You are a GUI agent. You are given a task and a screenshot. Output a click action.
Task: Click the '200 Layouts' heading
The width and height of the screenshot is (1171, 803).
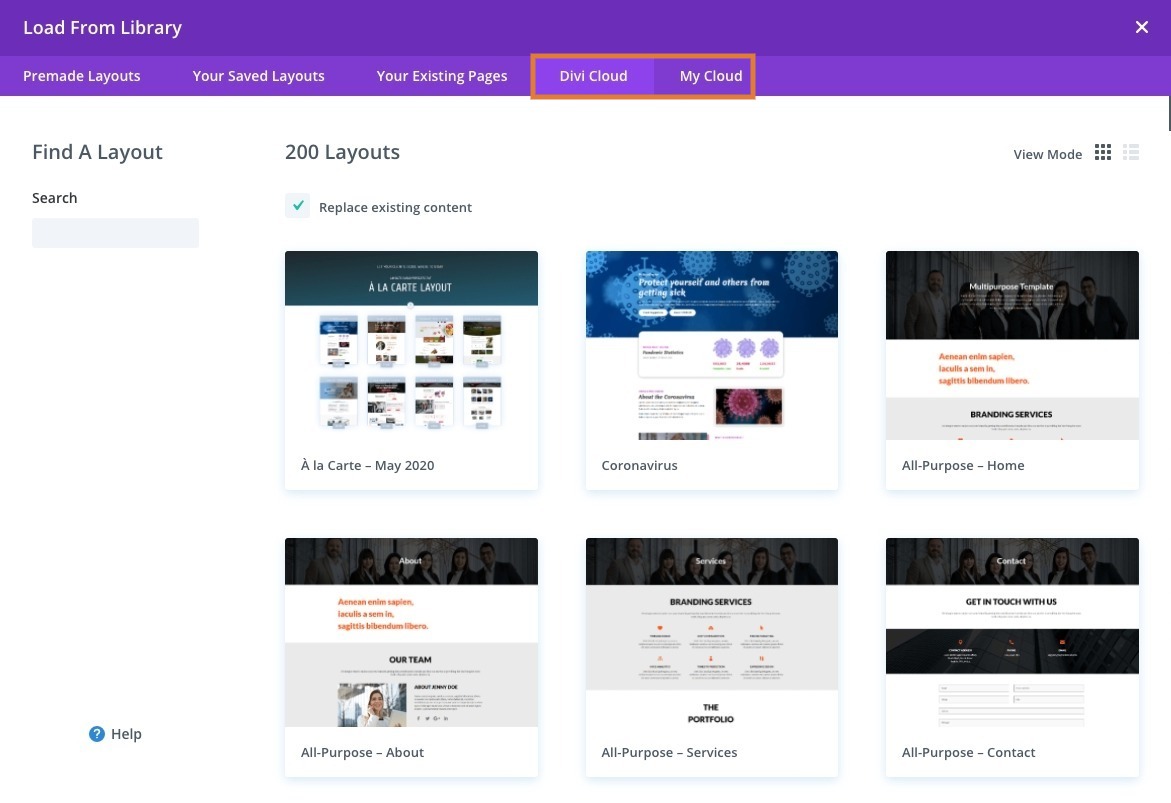tap(342, 152)
